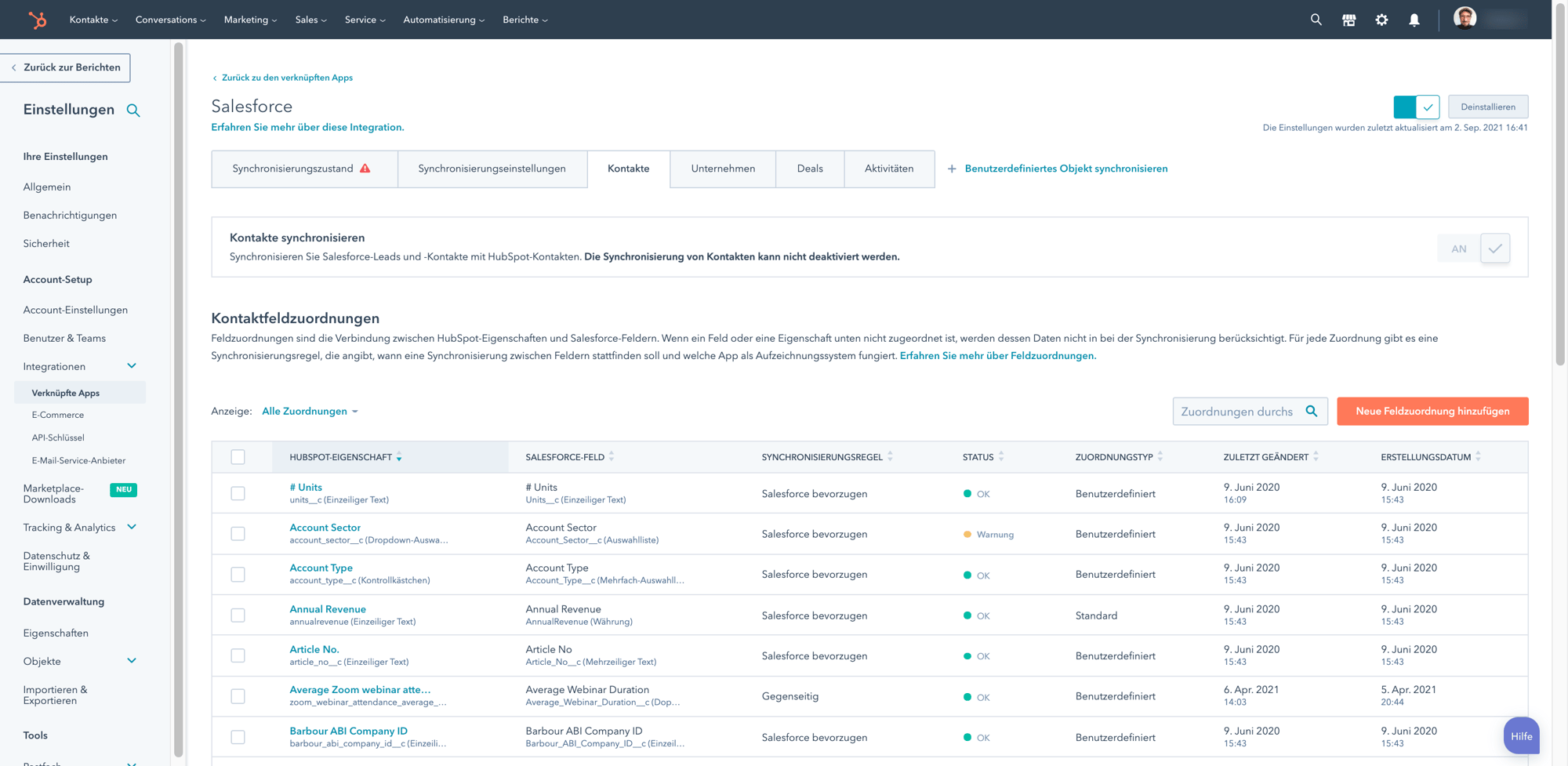
Task: Collapse the Integrationen sidebar section
Action: [132, 366]
